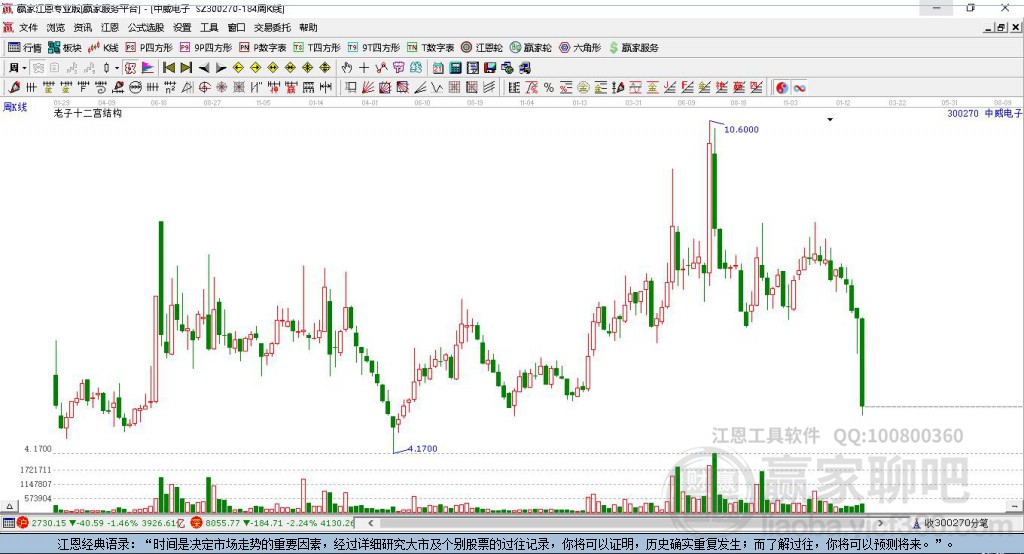
Task: Click the save floppy disk icon
Action: pos(490,68)
